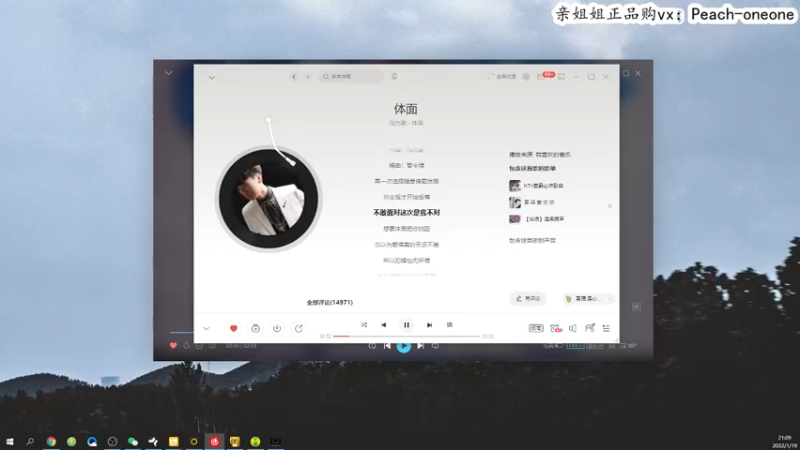The width and height of the screenshot is (800, 450).
Task: Go back with the left arrow
Action: 294,77
